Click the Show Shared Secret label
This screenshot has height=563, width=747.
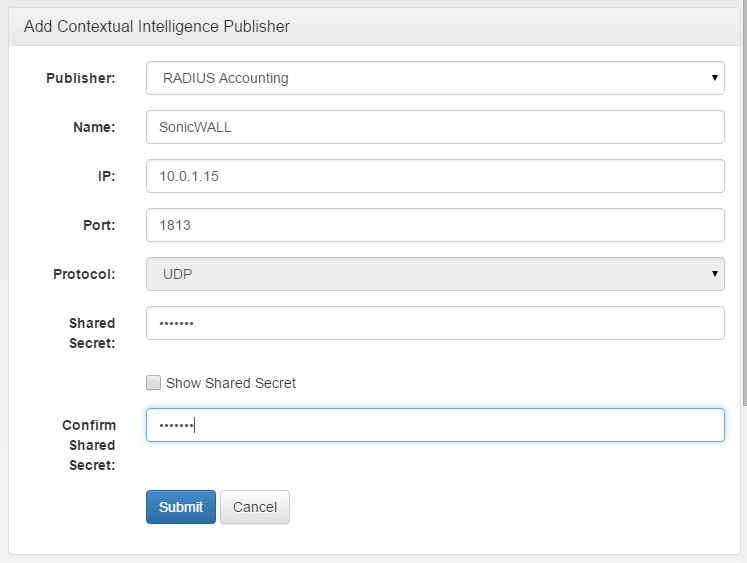click(x=231, y=383)
